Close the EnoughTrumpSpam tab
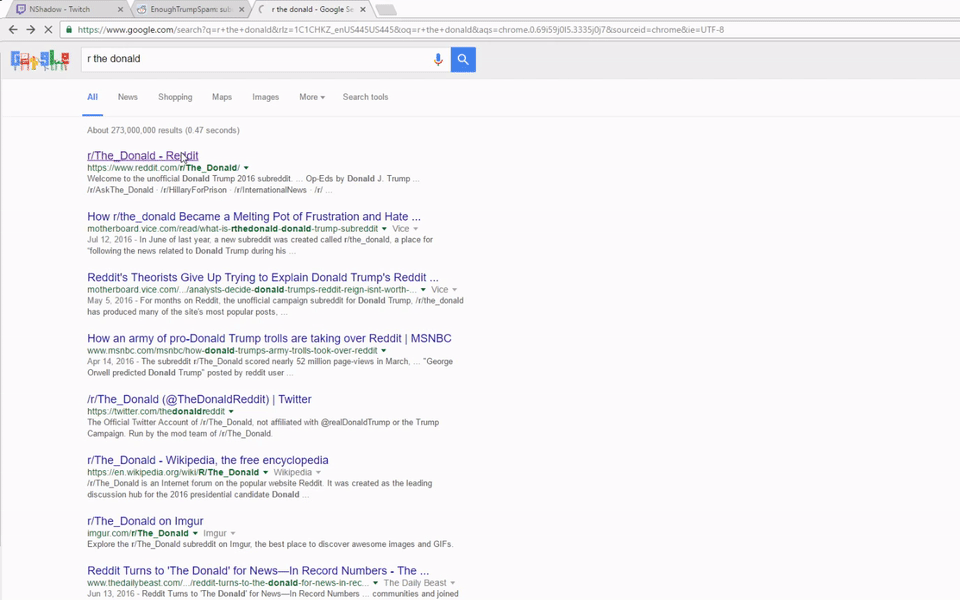960x600 pixels. point(242,9)
